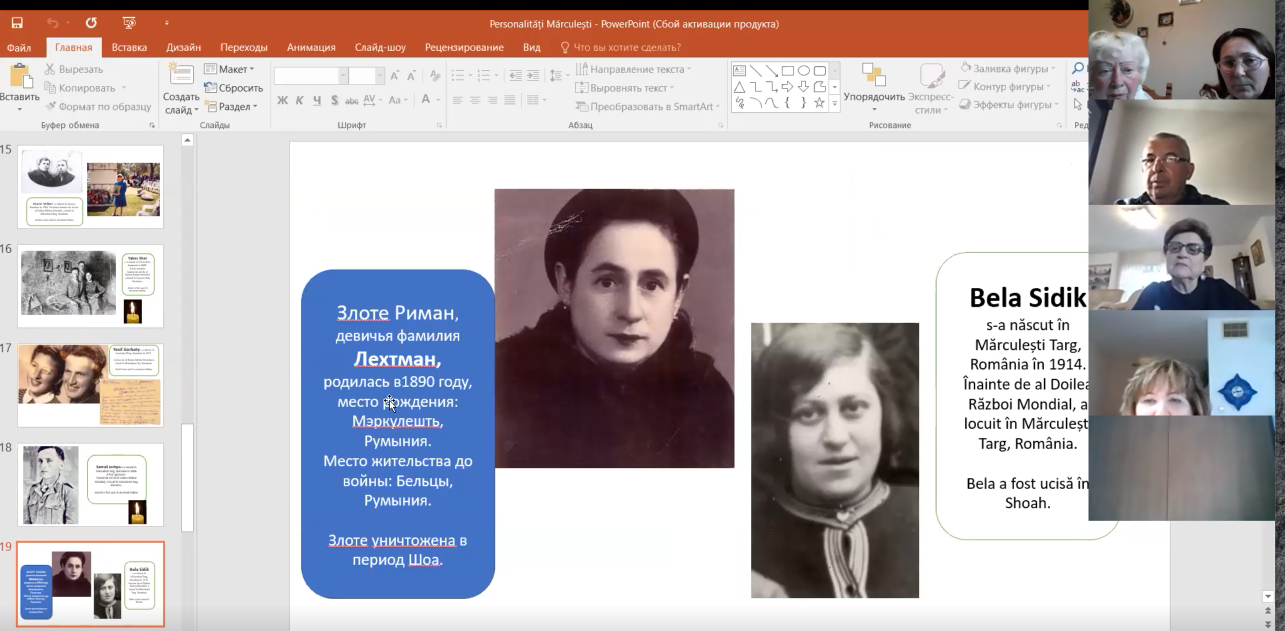Select the star shape in shapes gallery

(x=819, y=103)
